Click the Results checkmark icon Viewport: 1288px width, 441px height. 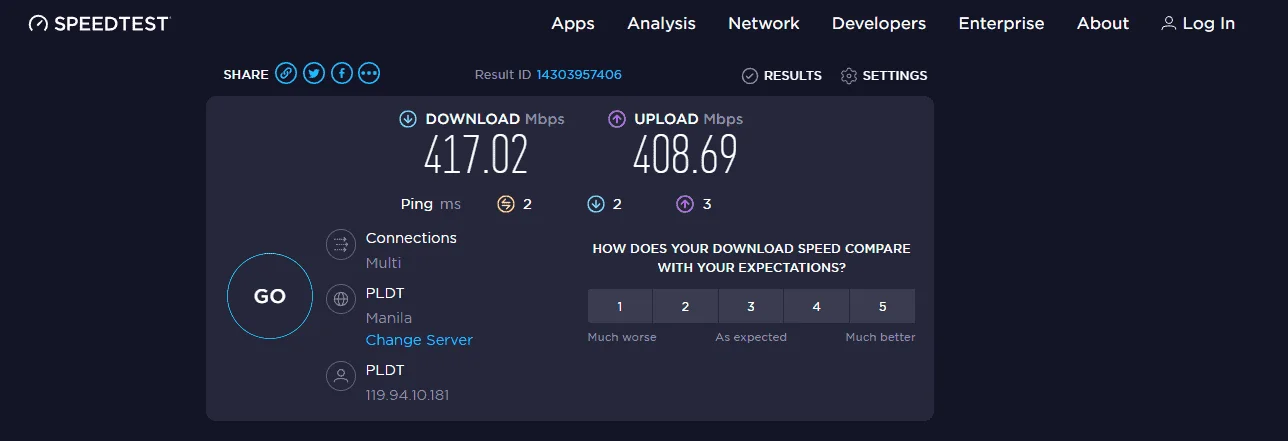point(750,76)
